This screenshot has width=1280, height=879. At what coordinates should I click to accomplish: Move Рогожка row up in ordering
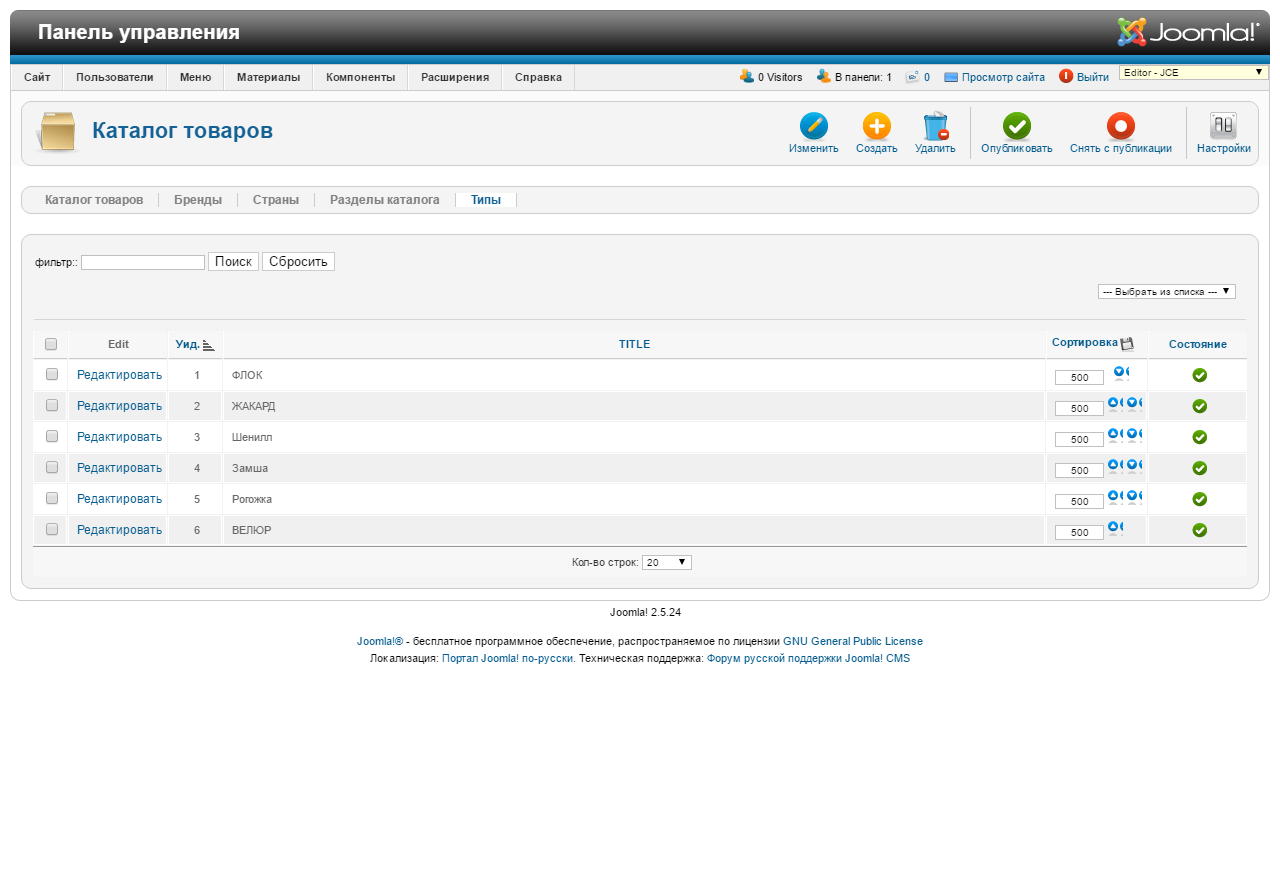coord(1114,497)
